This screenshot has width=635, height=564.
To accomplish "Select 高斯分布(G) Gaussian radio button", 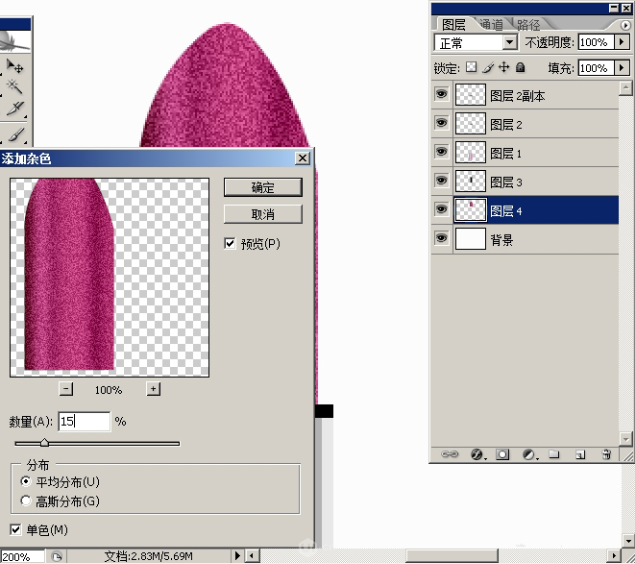I will (26, 501).
